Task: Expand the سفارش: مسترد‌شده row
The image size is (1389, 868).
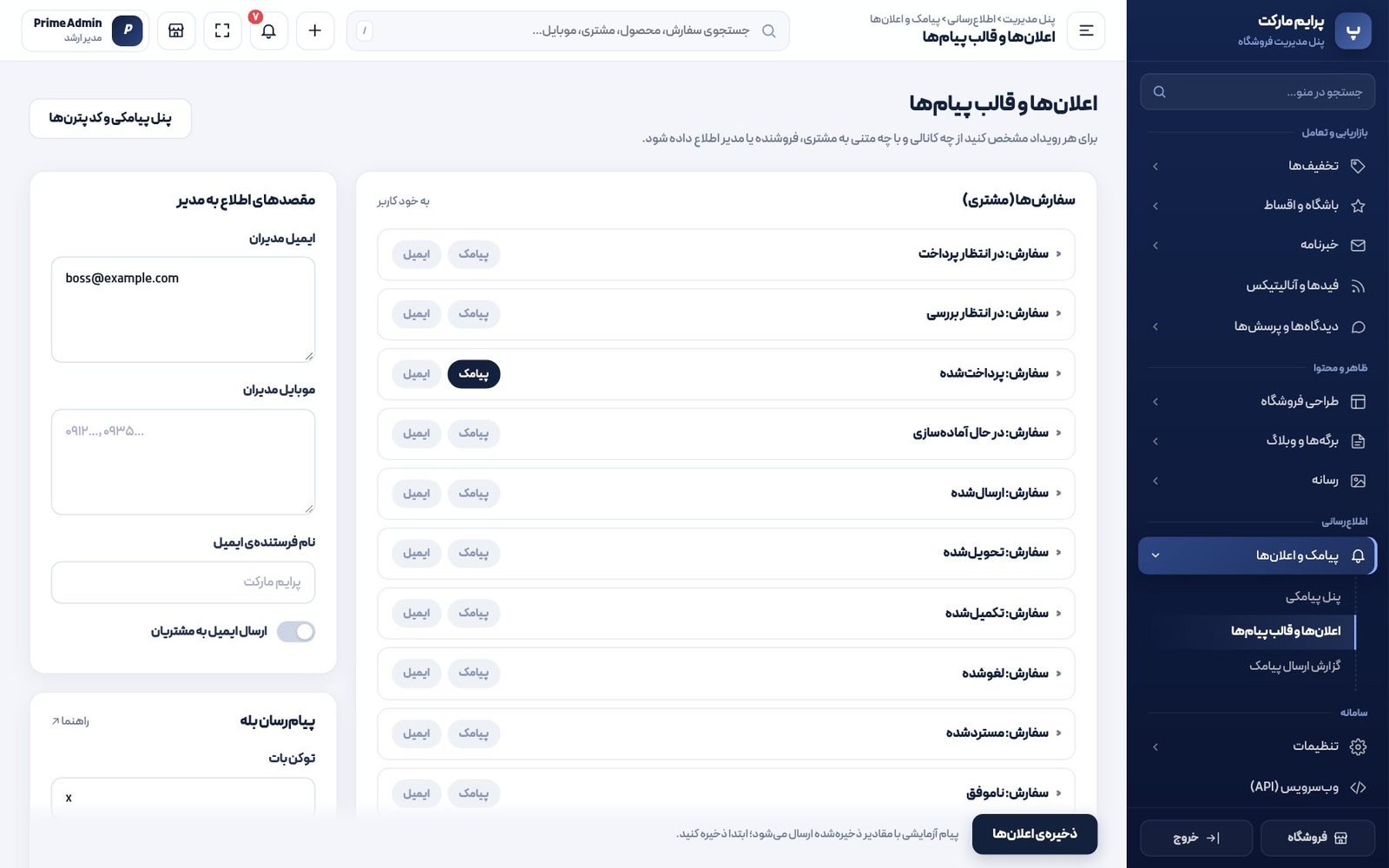Action: pyautogui.click(x=726, y=733)
